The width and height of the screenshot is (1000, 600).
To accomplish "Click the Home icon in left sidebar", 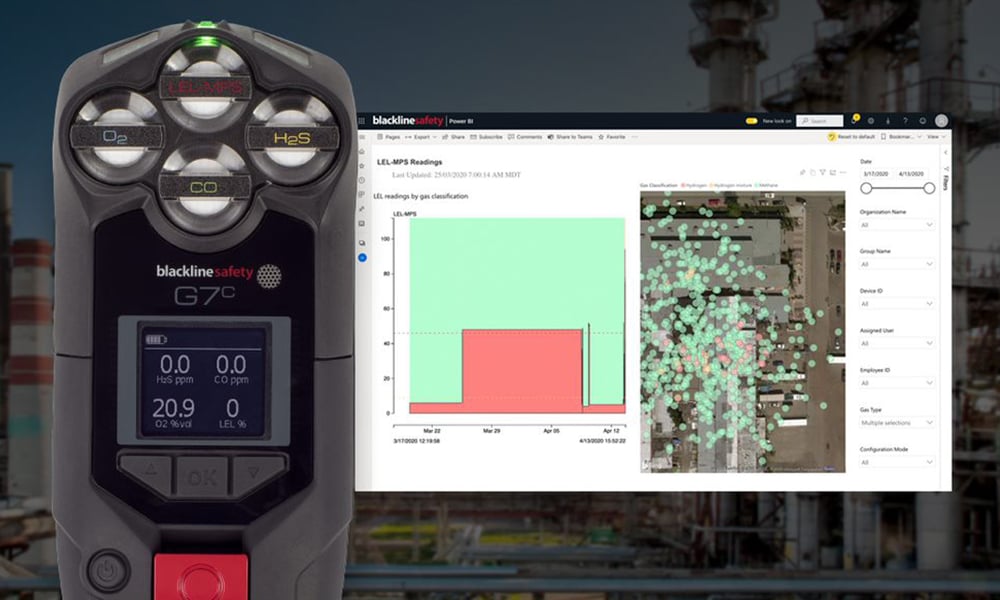I will [x=362, y=152].
